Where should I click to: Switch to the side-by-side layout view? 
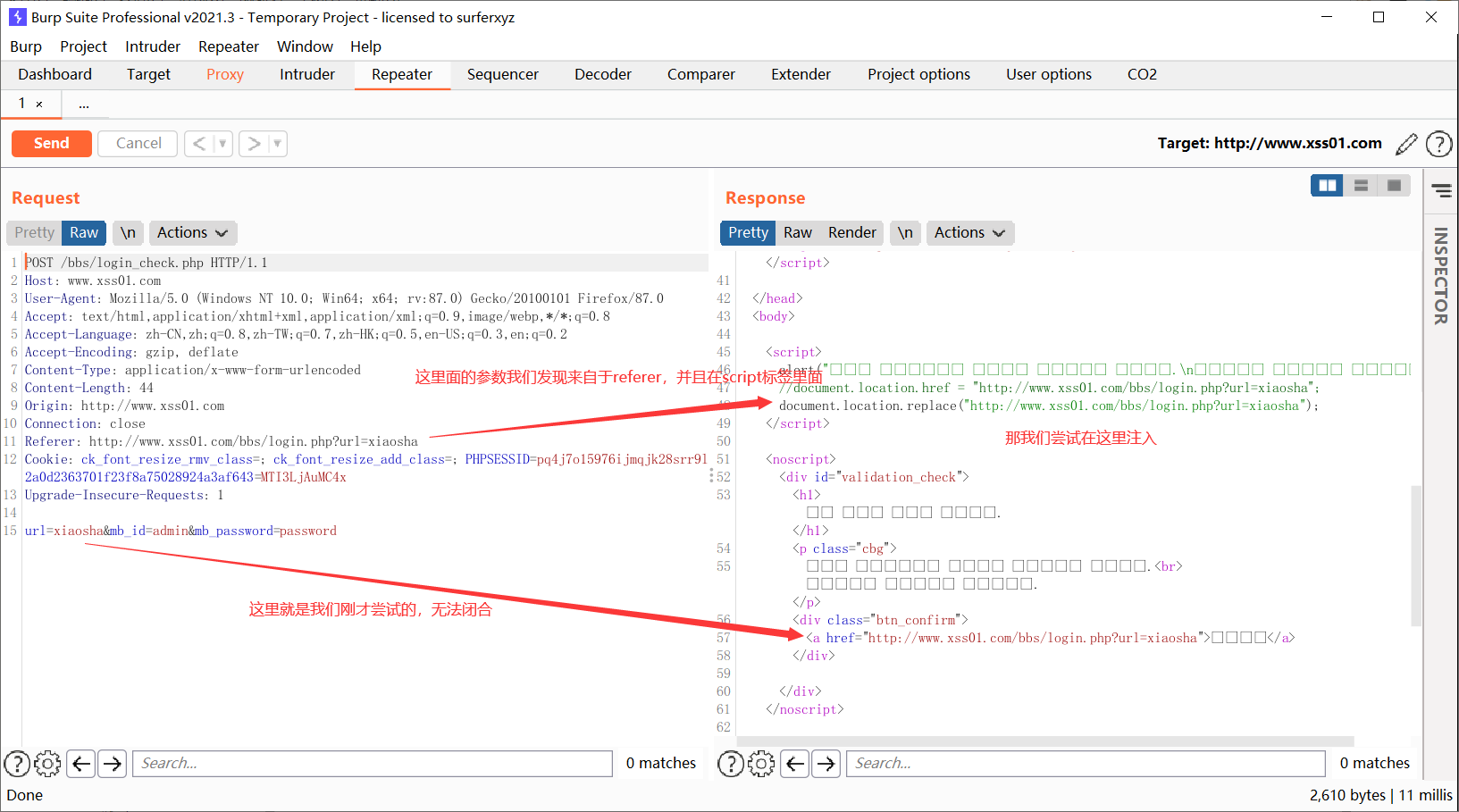[x=1327, y=186]
